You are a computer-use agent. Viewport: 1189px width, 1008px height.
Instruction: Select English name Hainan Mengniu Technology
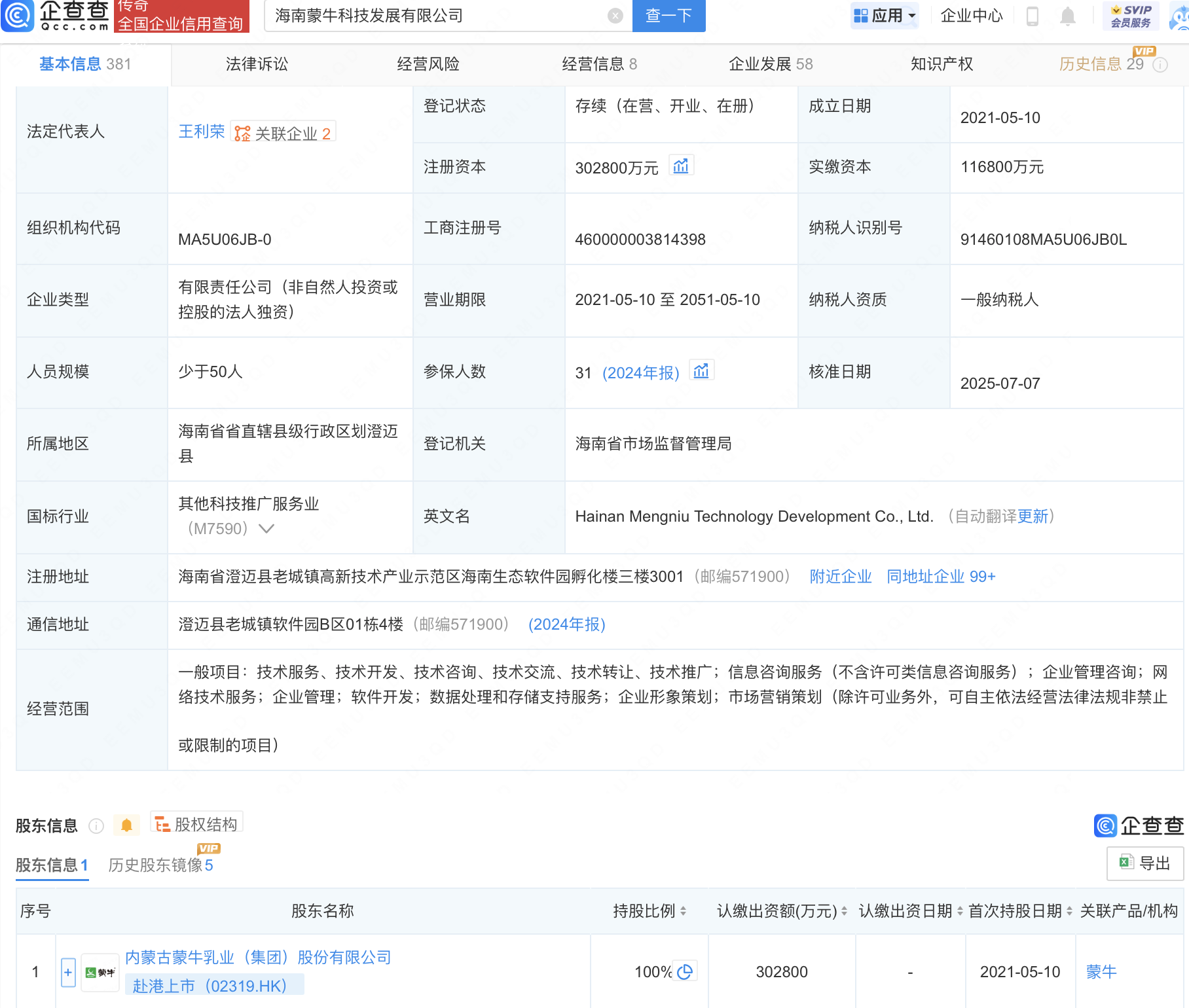pos(754,516)
